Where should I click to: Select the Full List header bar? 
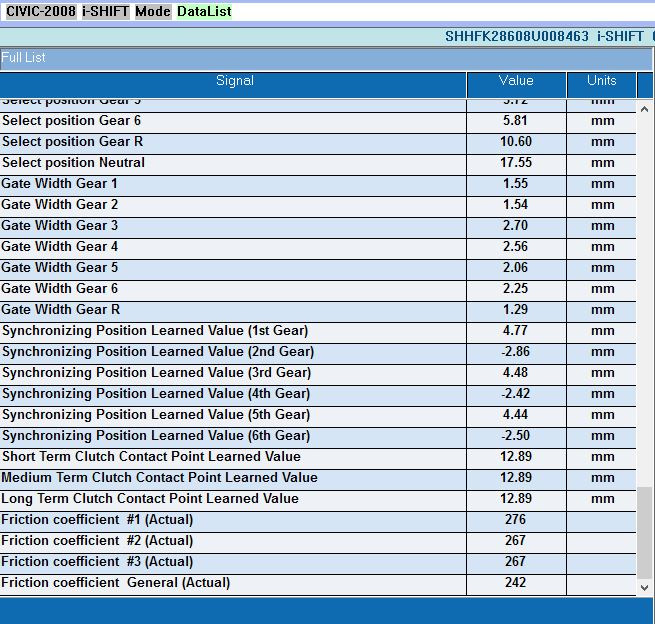point(326,58)
